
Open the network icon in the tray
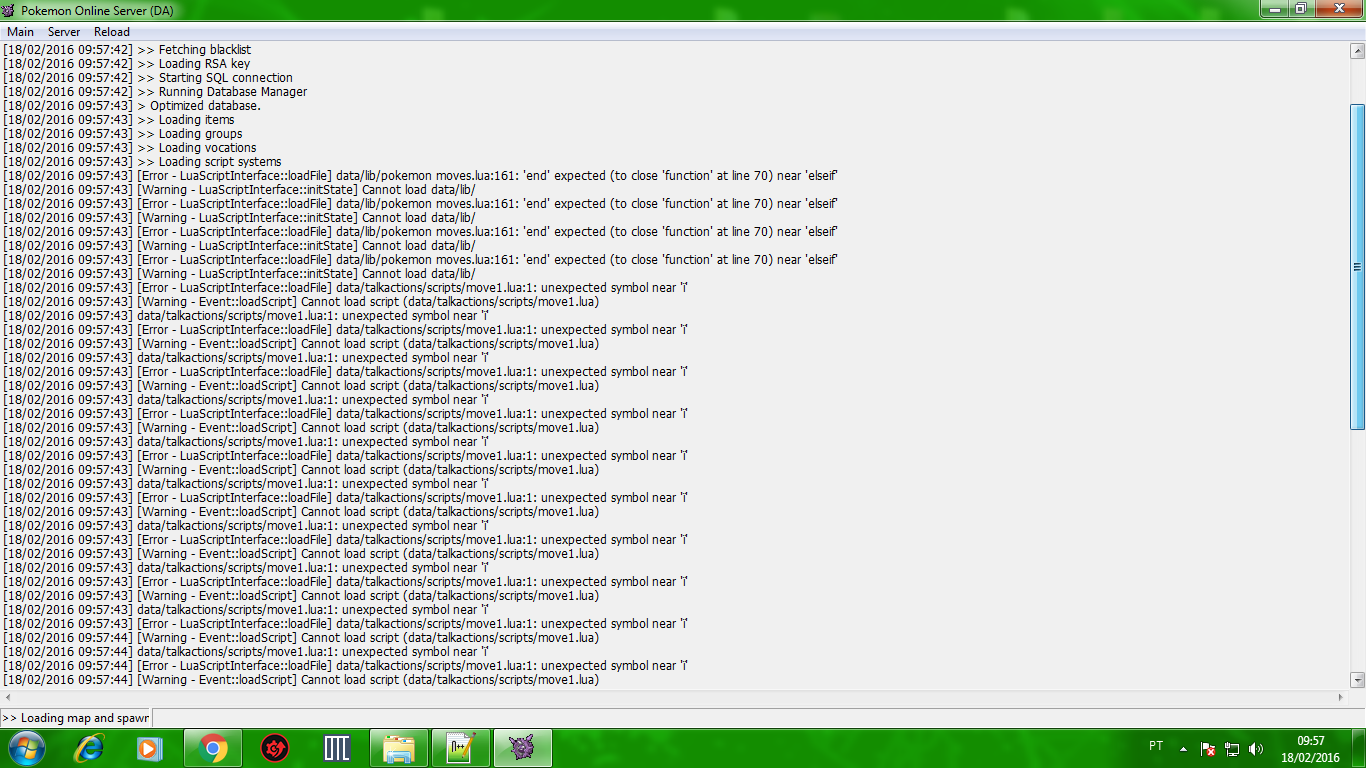(x=1232, y=748)
